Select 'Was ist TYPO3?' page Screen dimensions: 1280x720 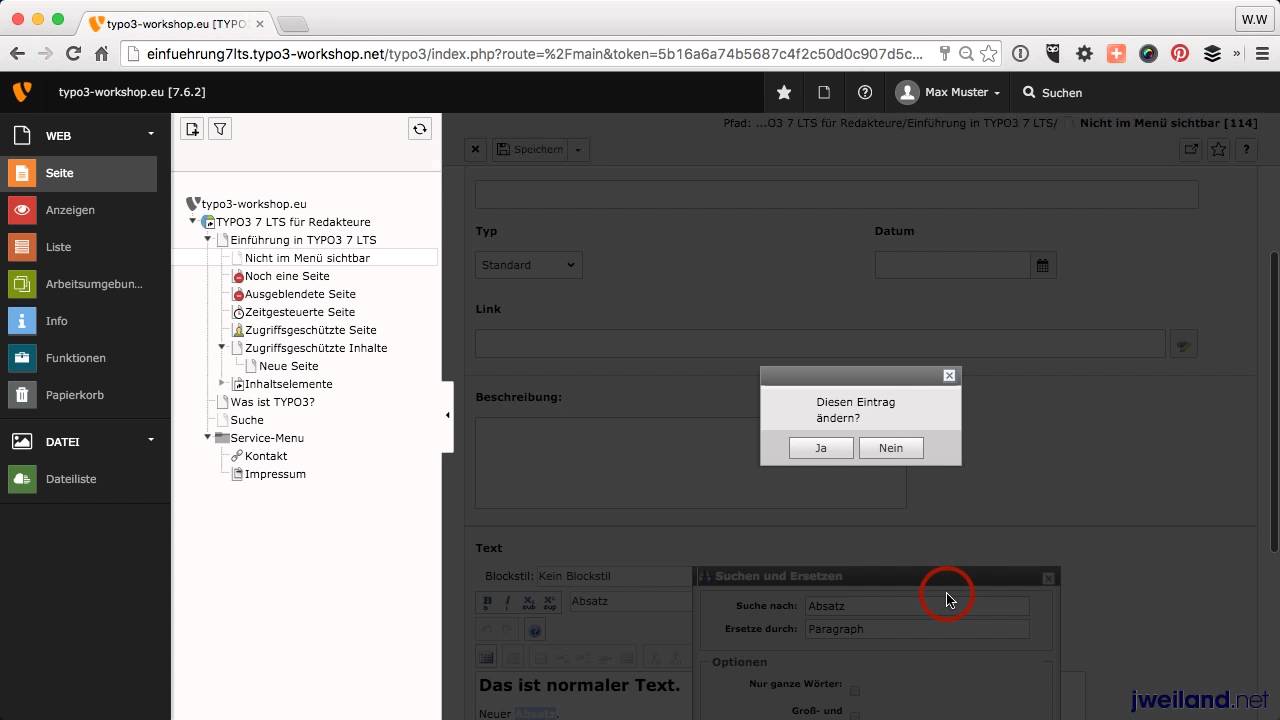coord(272,402)
